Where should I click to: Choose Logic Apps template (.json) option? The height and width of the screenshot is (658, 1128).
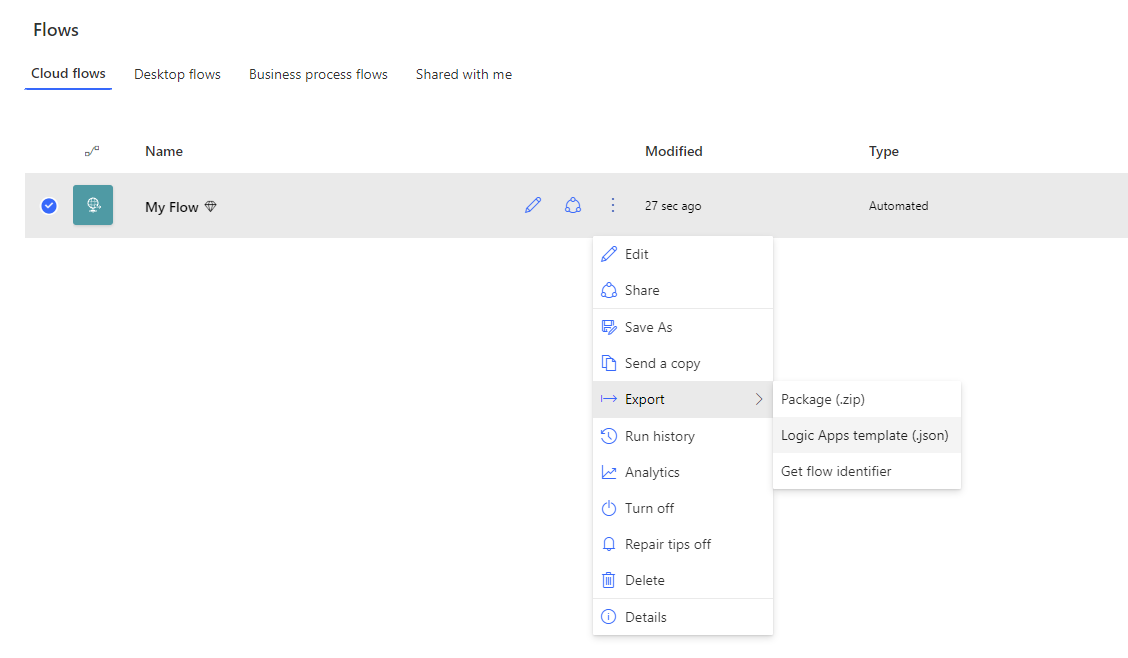pyautogui.click(x=865, y=435)
